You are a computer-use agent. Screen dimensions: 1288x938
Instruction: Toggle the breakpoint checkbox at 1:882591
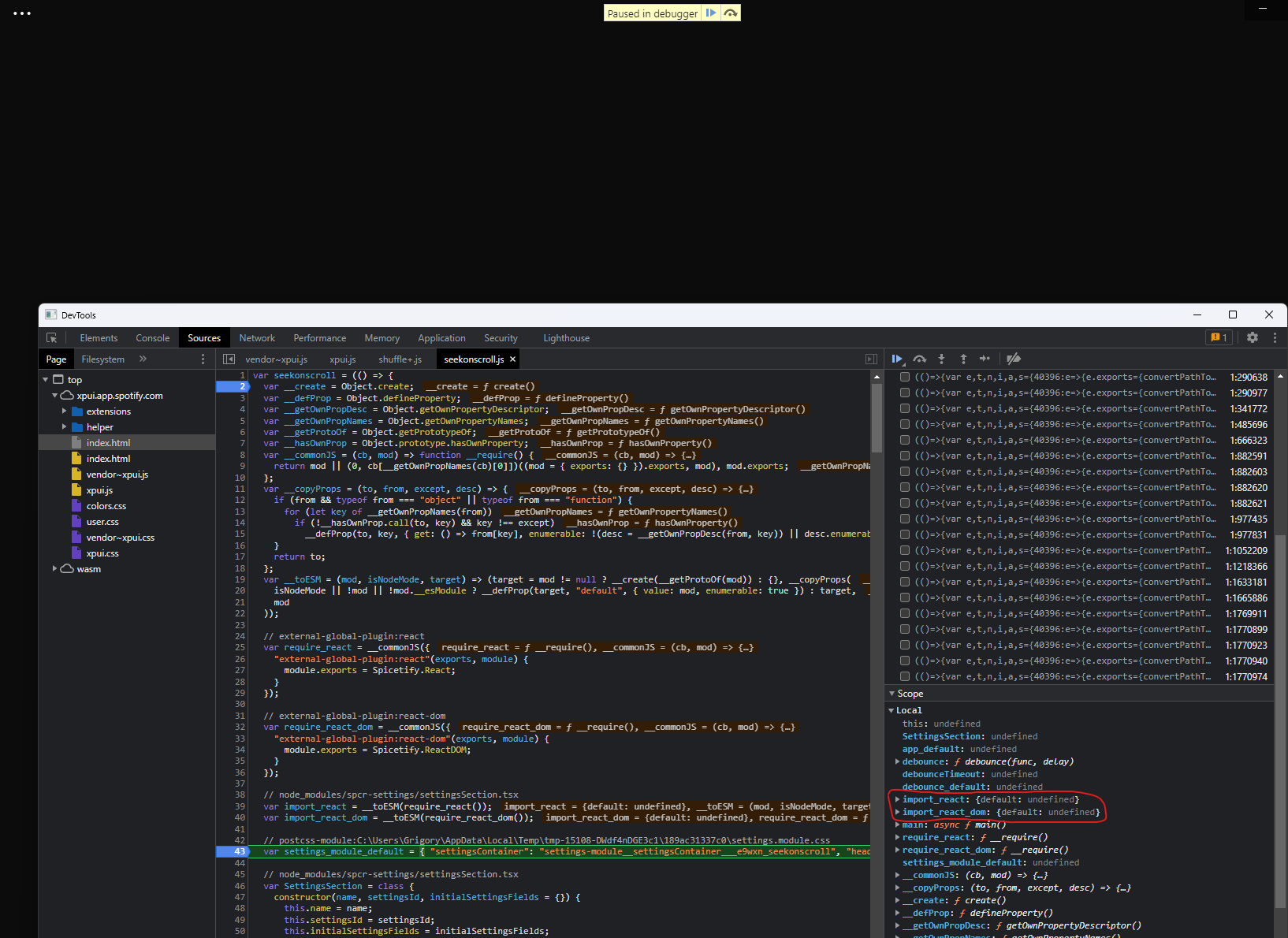click(904, 456)
